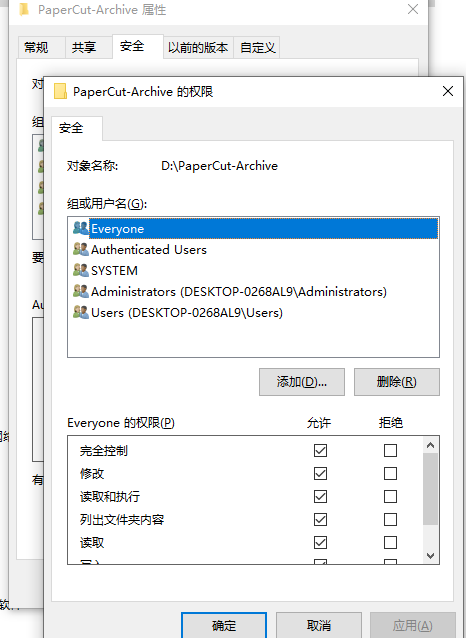The image size is (466, 638).
Task: Toggle Deny checkbox for 修改
Action: tap(390, 473)
